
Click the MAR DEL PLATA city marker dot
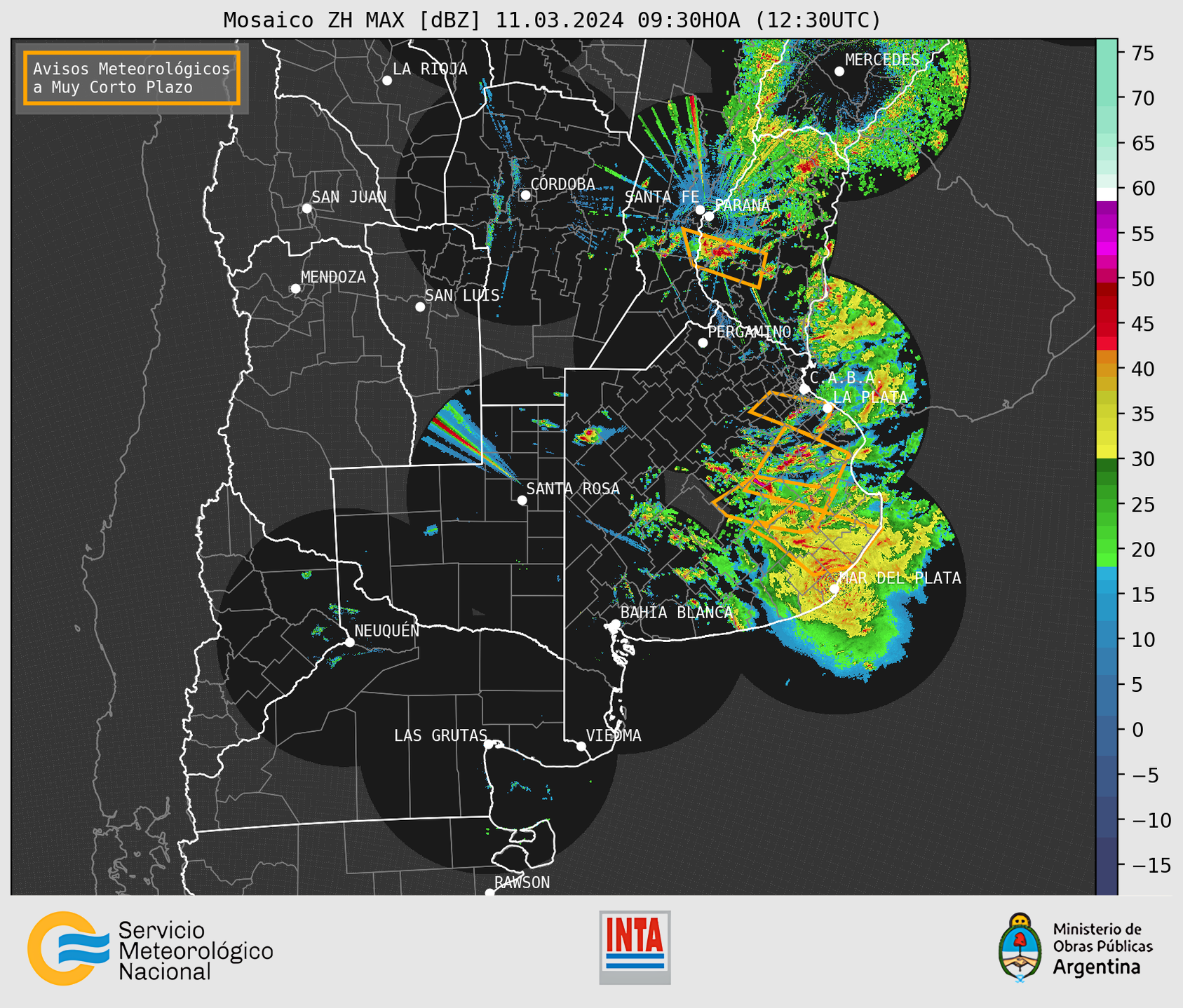click(x=834, y=589)
